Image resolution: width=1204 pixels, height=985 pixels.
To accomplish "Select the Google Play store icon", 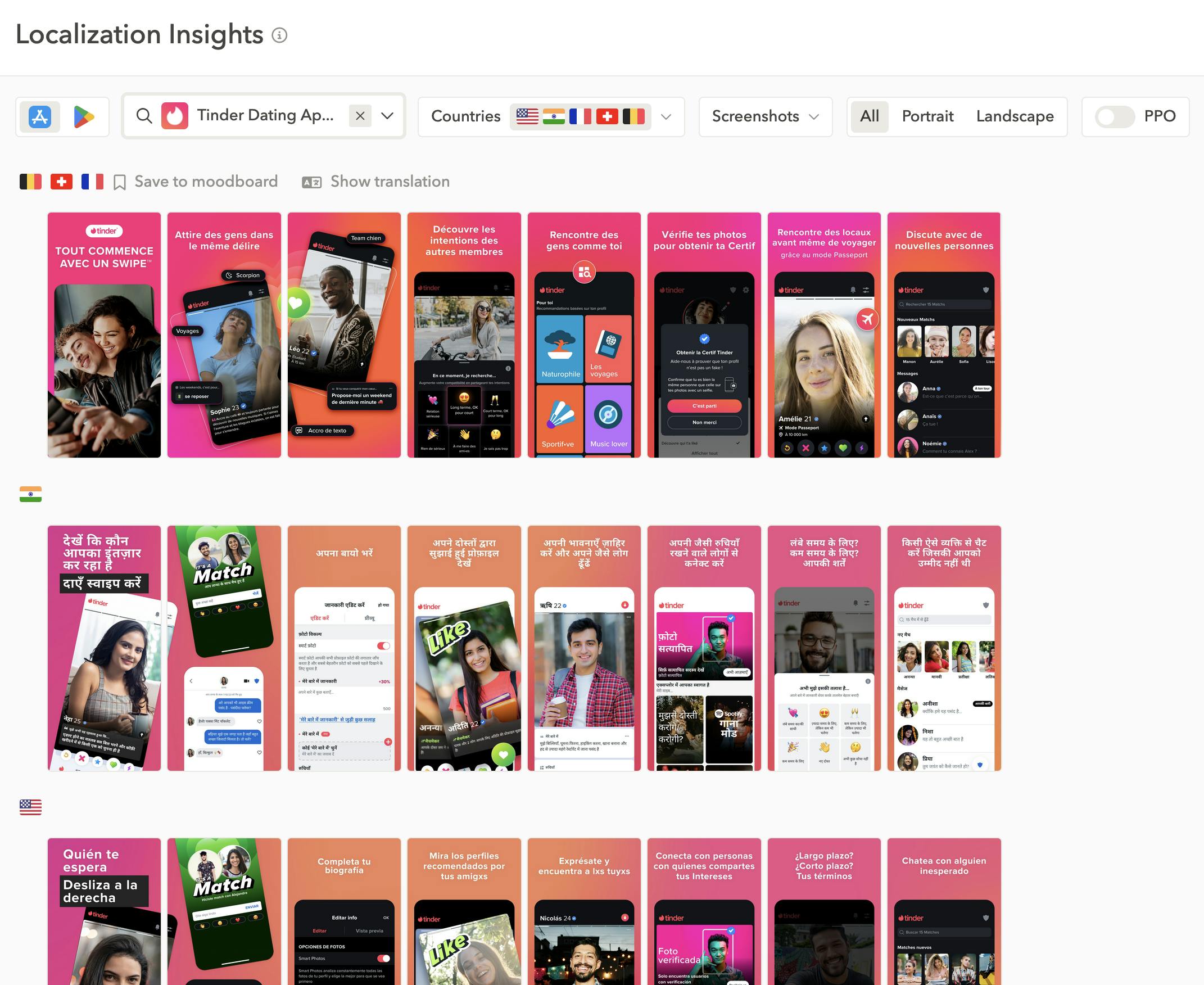I will 84,117.
